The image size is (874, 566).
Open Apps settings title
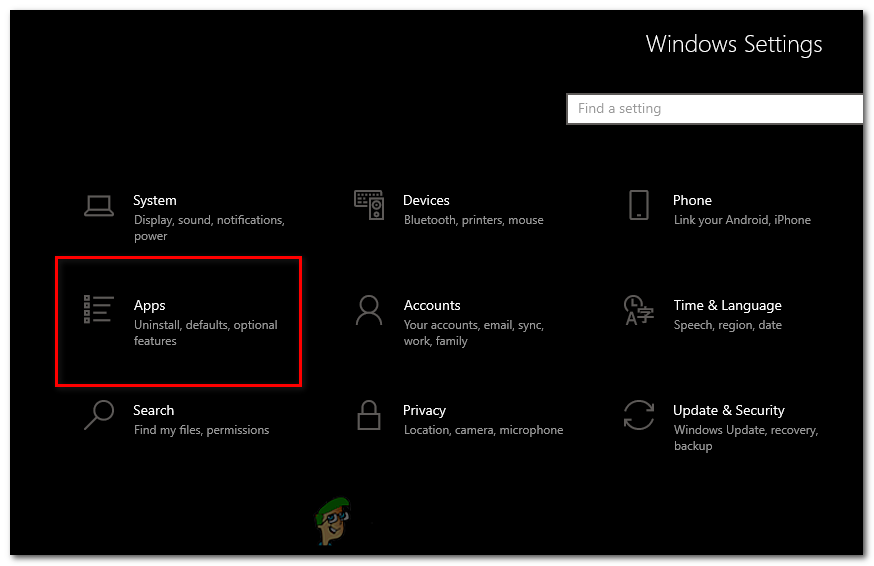coord(149,306)
